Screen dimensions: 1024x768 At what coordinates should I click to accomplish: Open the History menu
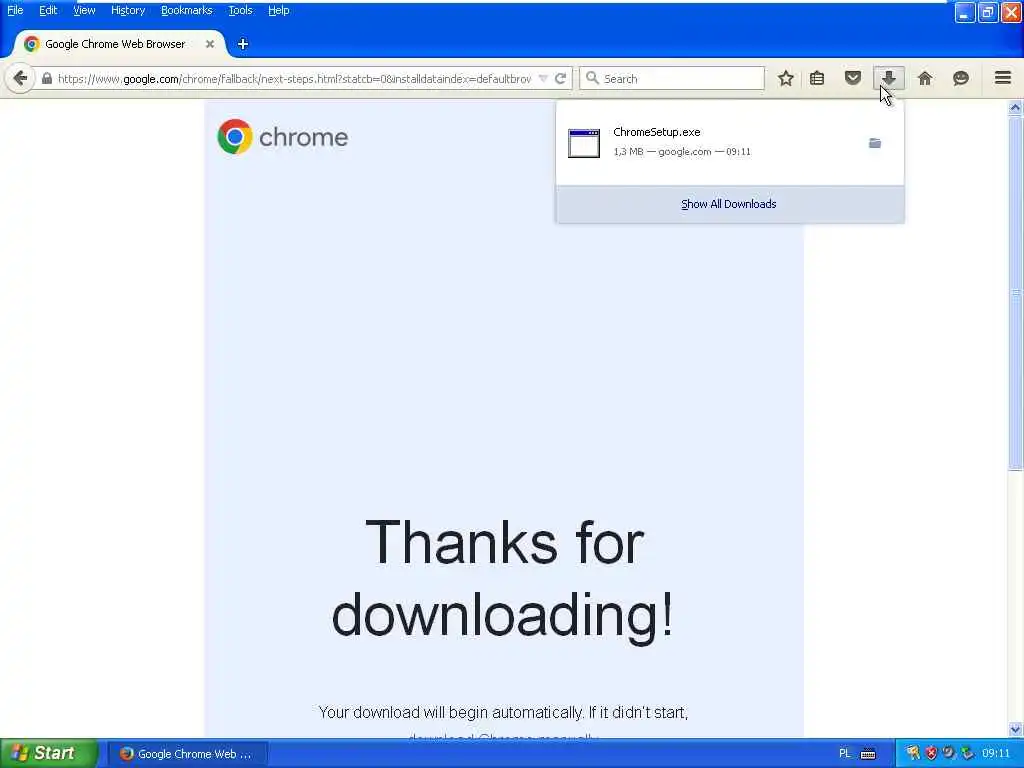pyautogui.click(x=128, y=10)
